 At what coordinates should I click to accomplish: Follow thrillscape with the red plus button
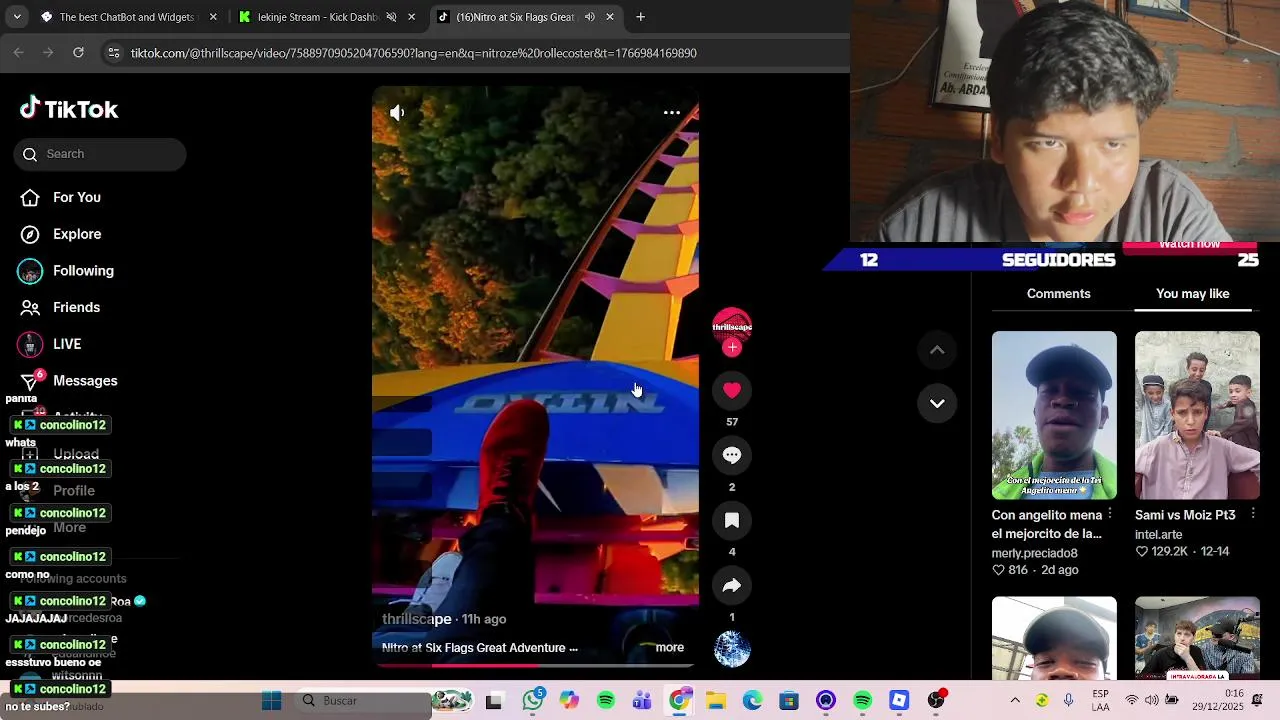(732, 347)
